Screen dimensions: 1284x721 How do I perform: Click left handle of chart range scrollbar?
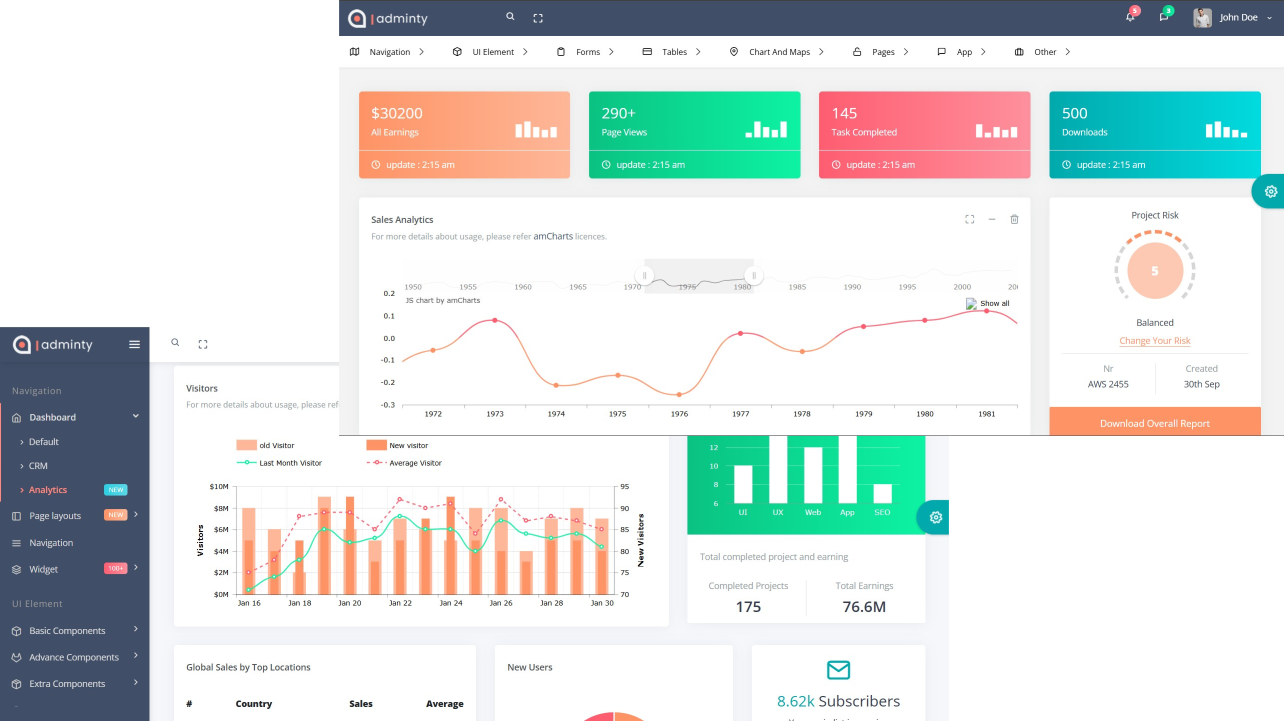coord(645,276)
